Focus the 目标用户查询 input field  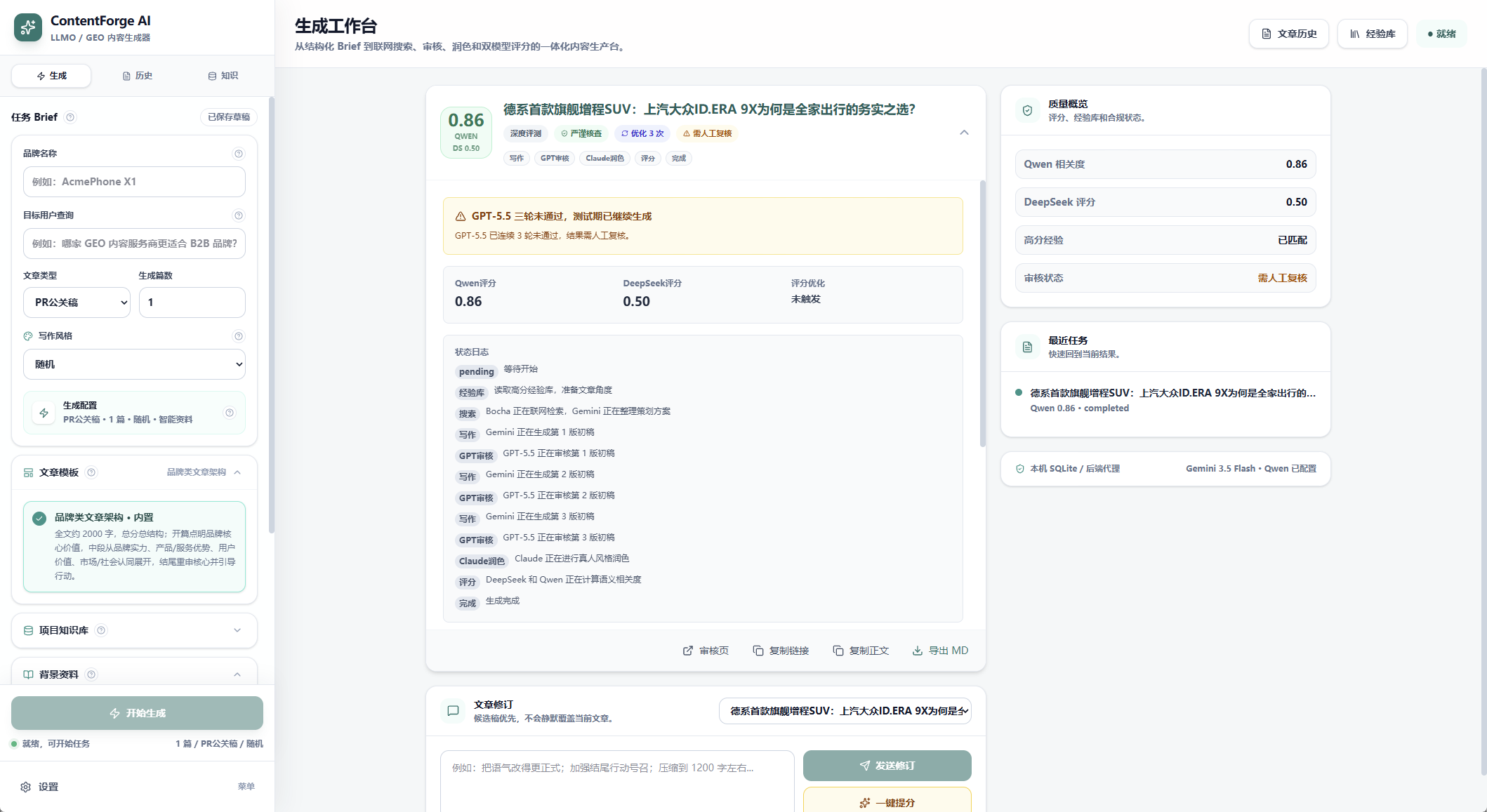[x=134, y=244]
